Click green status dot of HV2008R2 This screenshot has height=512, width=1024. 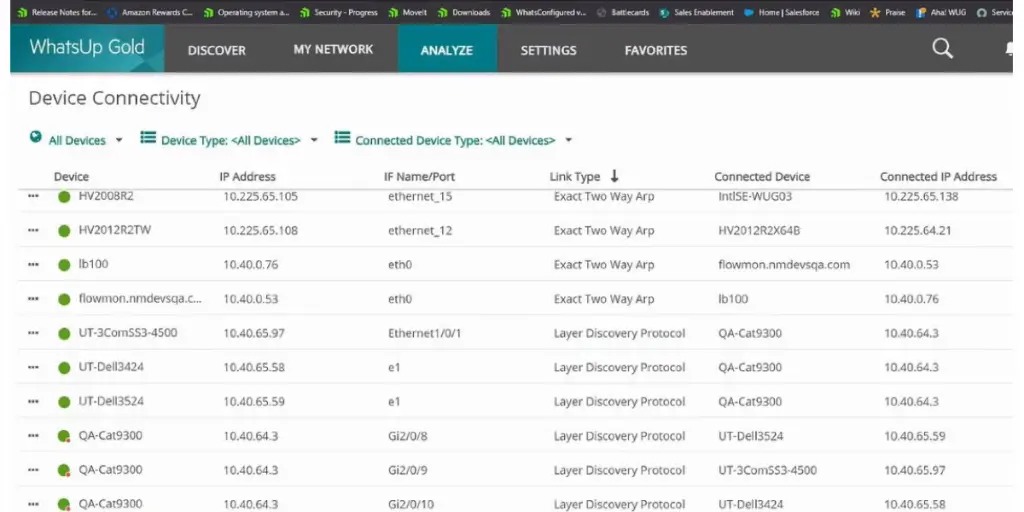click(x=64, y=197)
